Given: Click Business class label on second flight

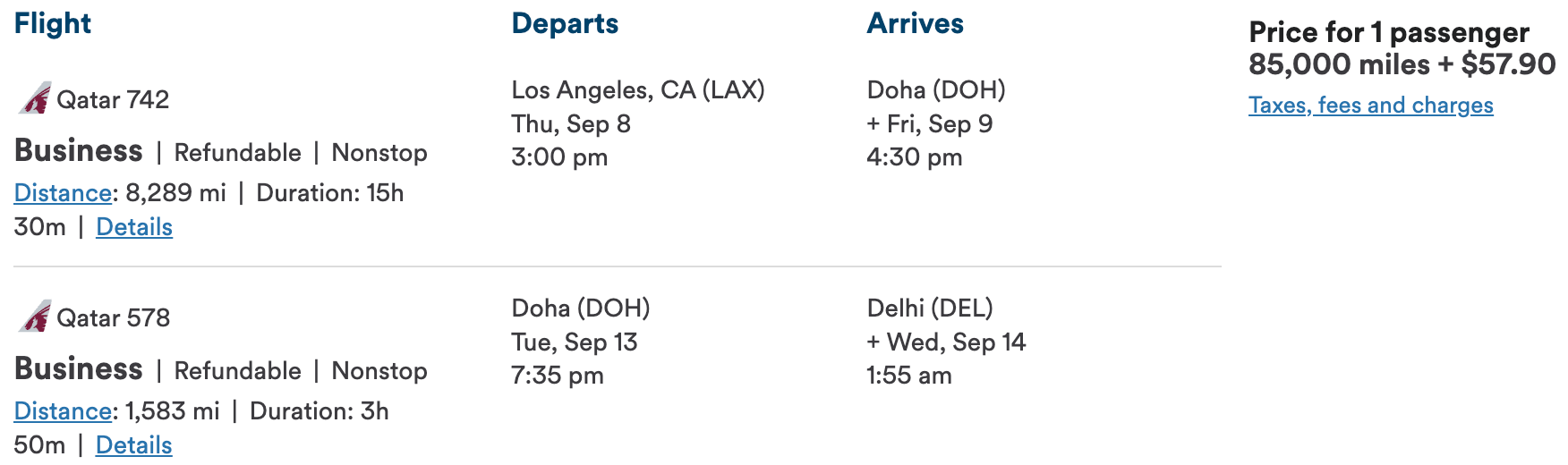Looking at the screenshot, I should point(79,369).
